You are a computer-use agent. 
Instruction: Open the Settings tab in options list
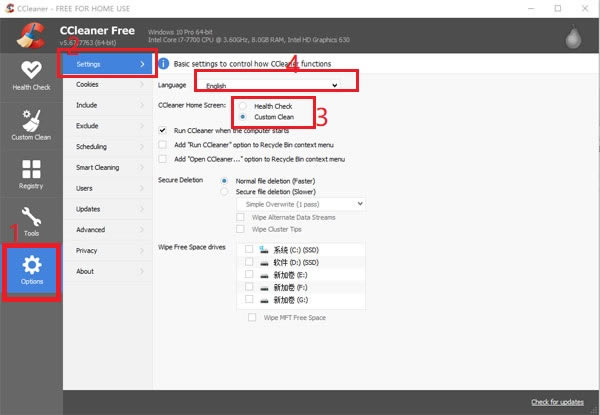112,64
